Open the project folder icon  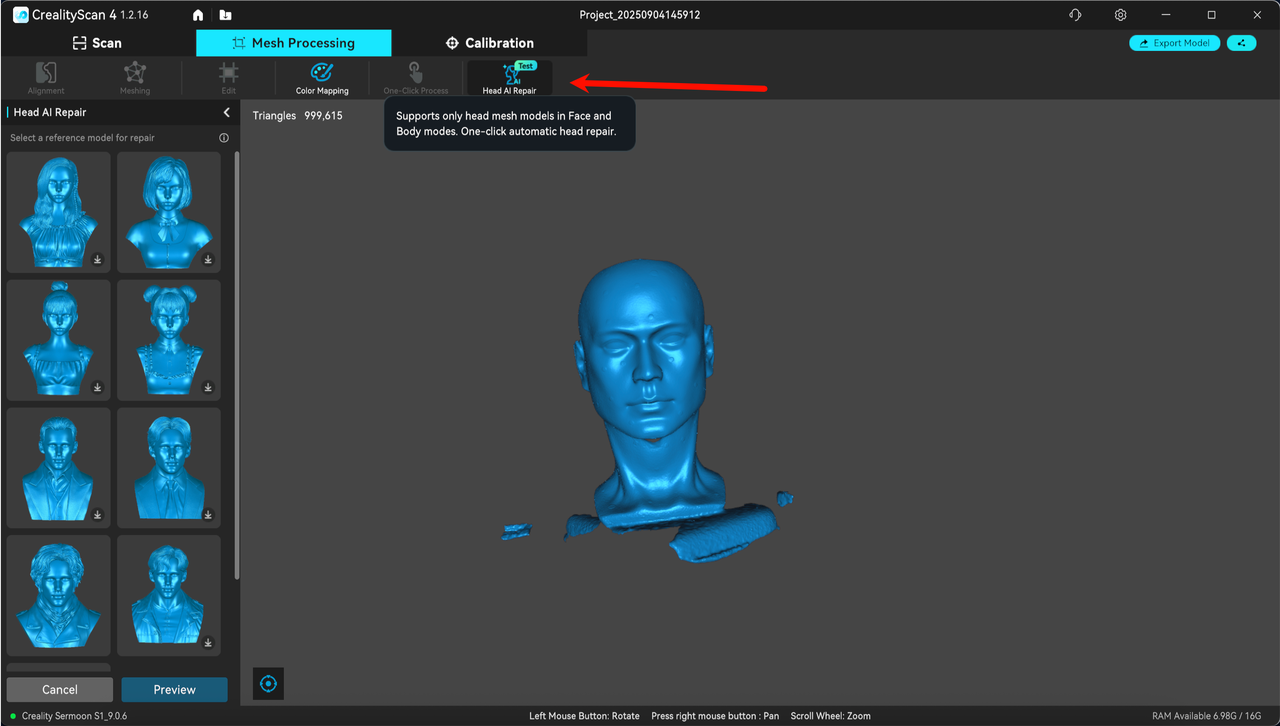pos(225,15)
